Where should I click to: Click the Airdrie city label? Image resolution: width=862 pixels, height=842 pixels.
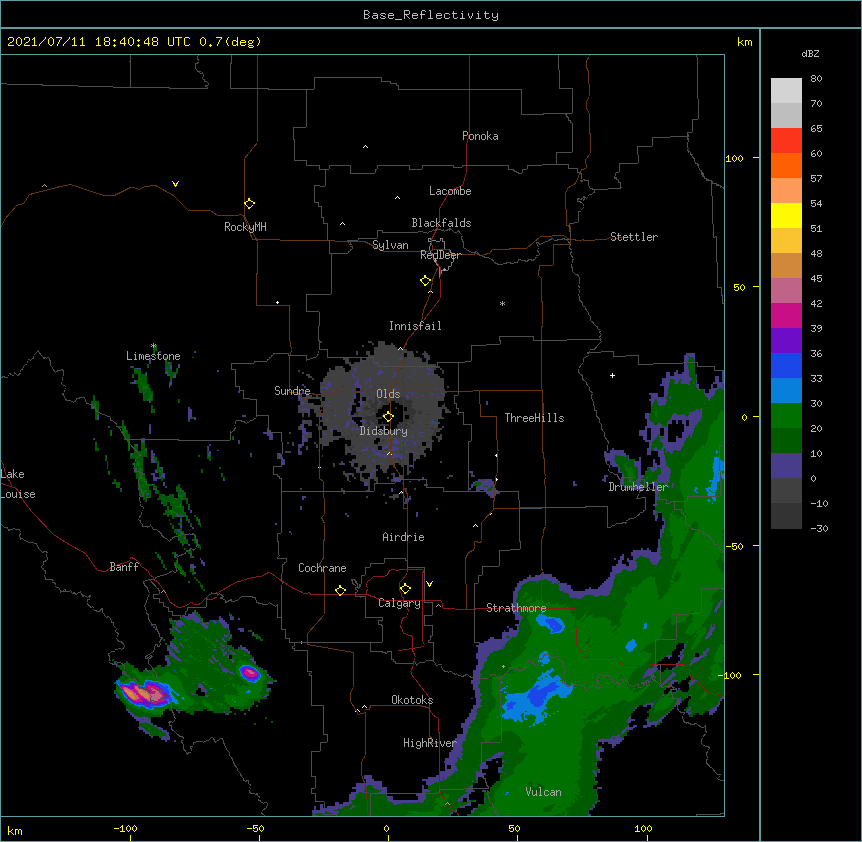(404, 537)
